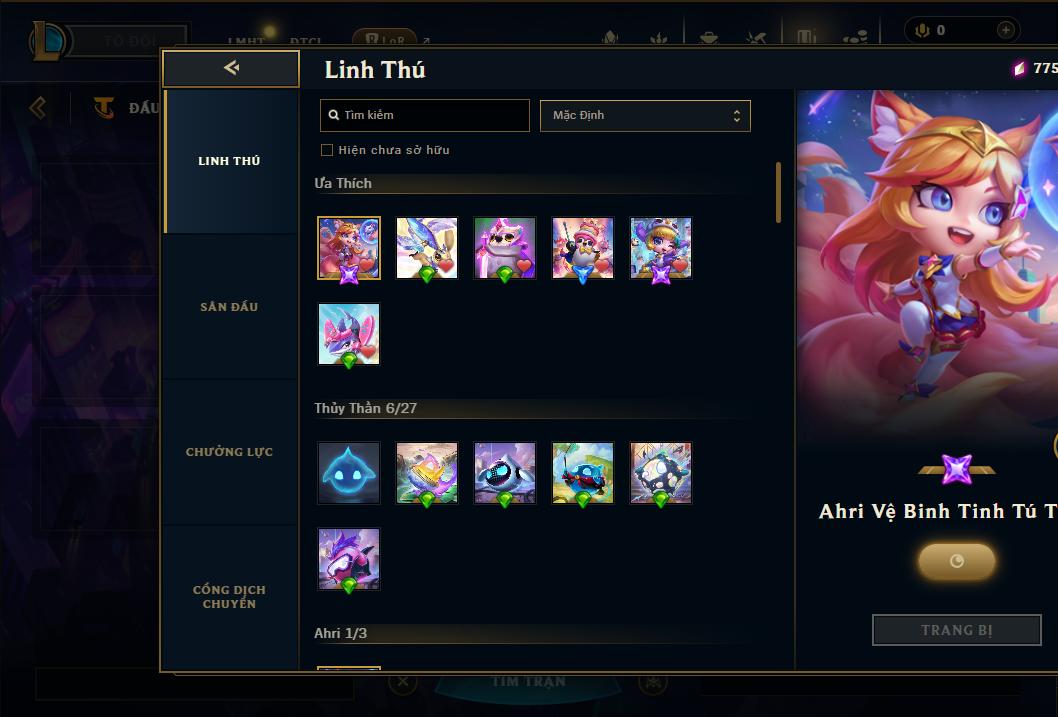Select the LINH THÚ sidebar tab
The height and width of the screenshot is (717, 1058).
coord(229,161)
